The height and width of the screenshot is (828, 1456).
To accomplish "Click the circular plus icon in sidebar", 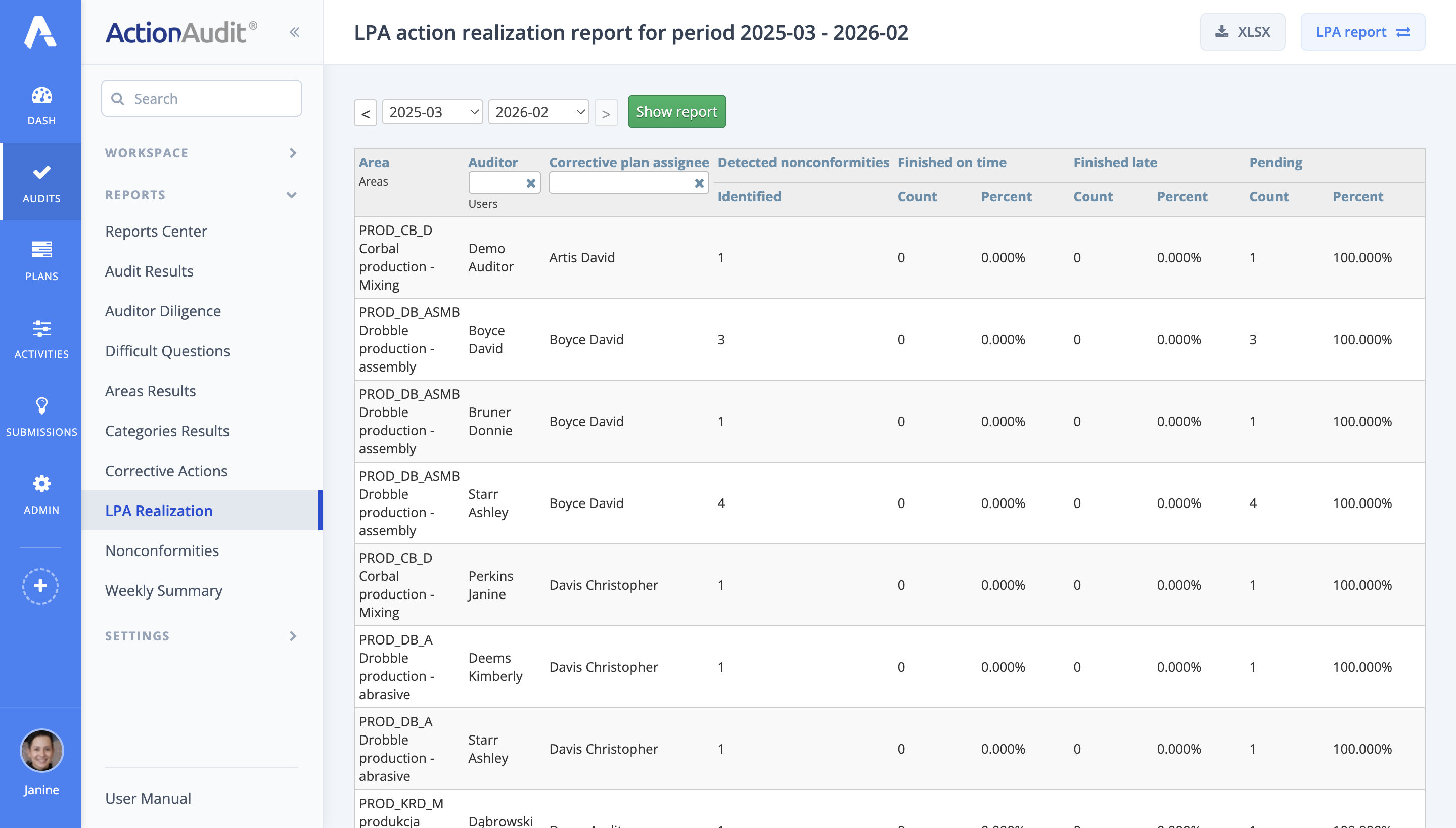I will [x=40, y=585].
